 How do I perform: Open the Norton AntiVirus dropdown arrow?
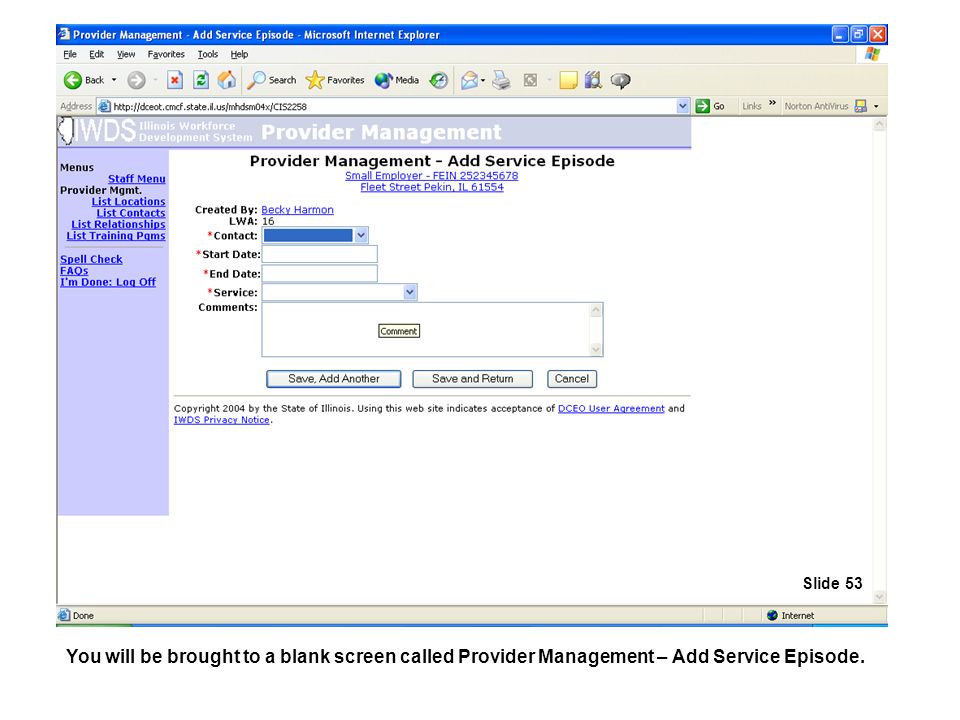click(876, 107)
